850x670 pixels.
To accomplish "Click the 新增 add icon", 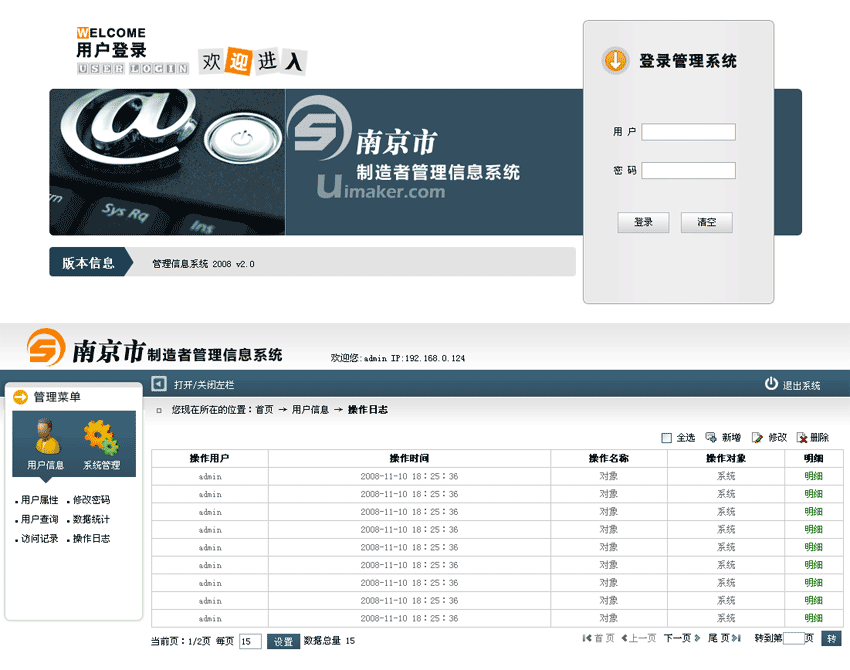I will coord(711,438).
